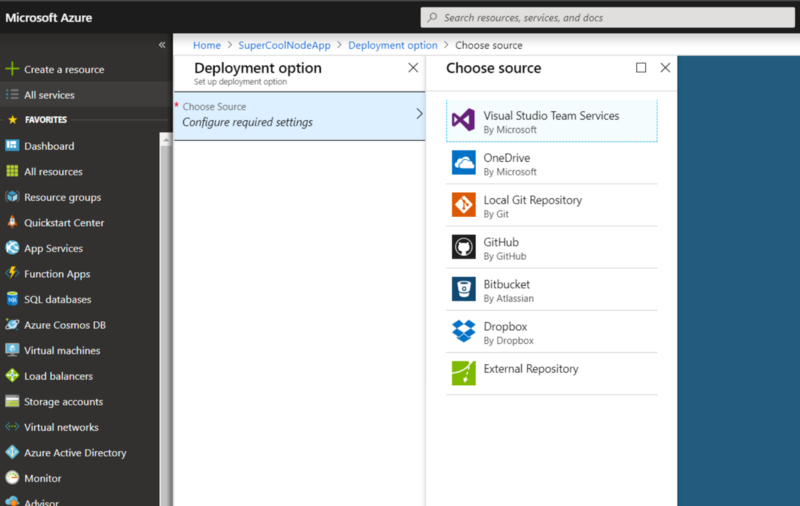Collapse the sidebar with double chevron
Viewport: 800px width, 506px height.
pos(162,45)
